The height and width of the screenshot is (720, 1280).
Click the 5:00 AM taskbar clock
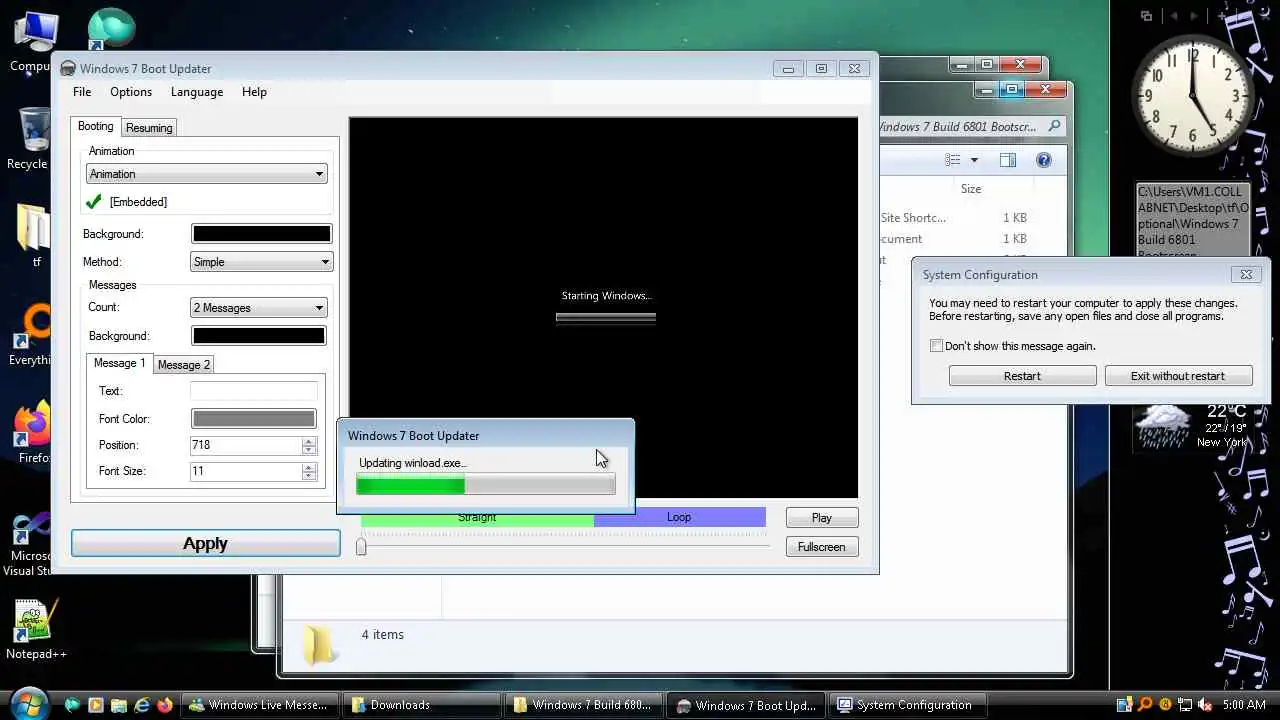pyautogui.click(x=1243, y=705)
